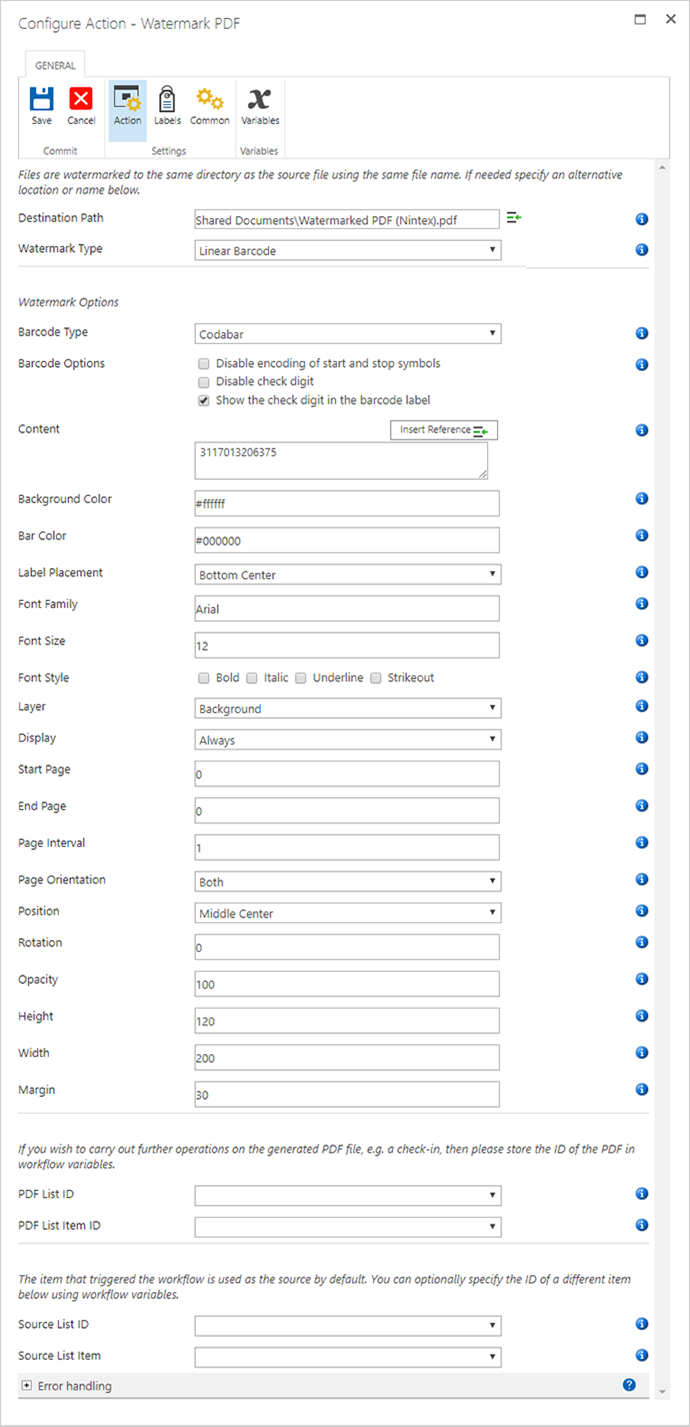The height and width of the screenshot is (1427, 690).
Task: Click the Common settings icon
Action: point(209,103)
